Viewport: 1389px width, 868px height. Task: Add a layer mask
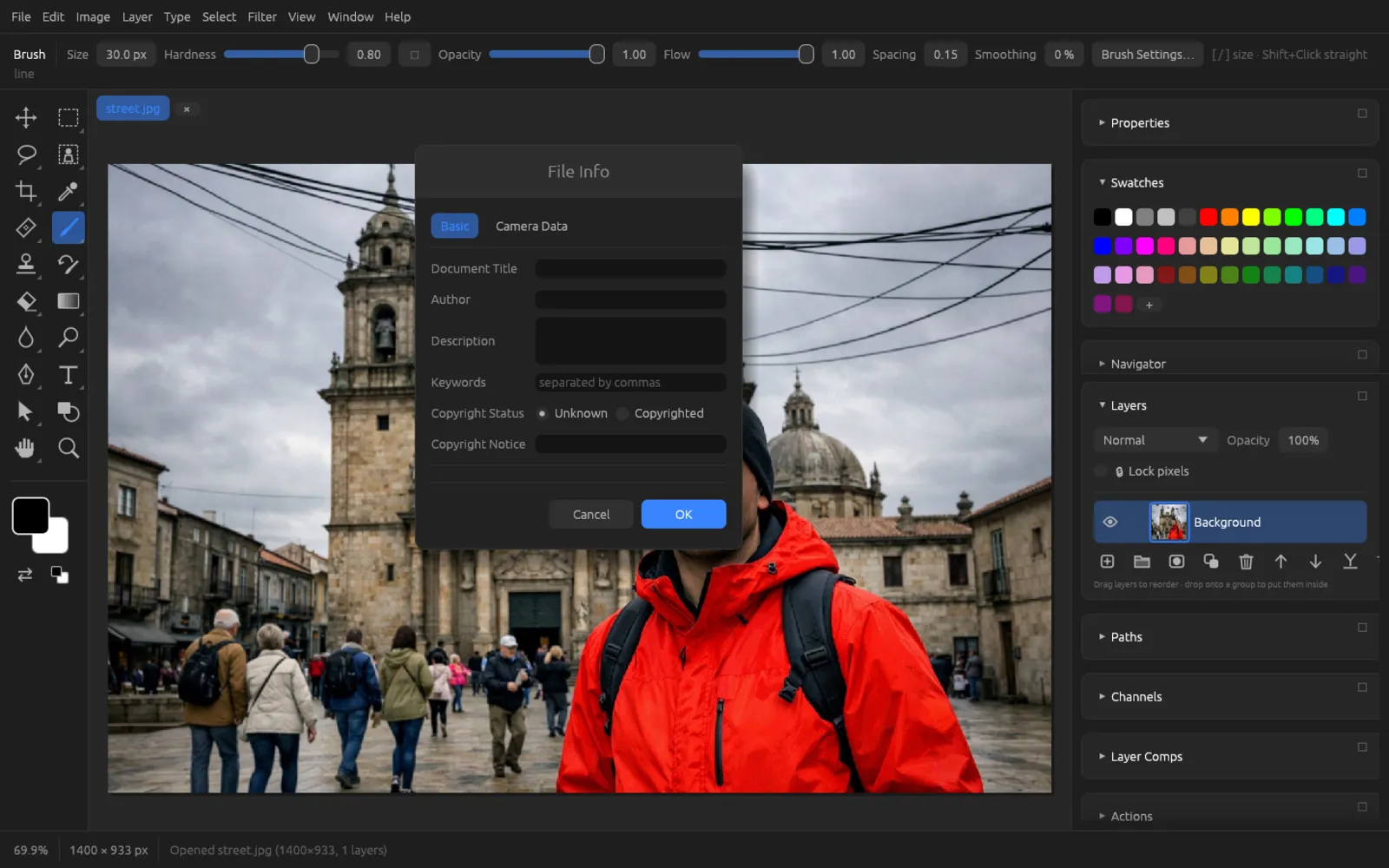pos(1176,562)
